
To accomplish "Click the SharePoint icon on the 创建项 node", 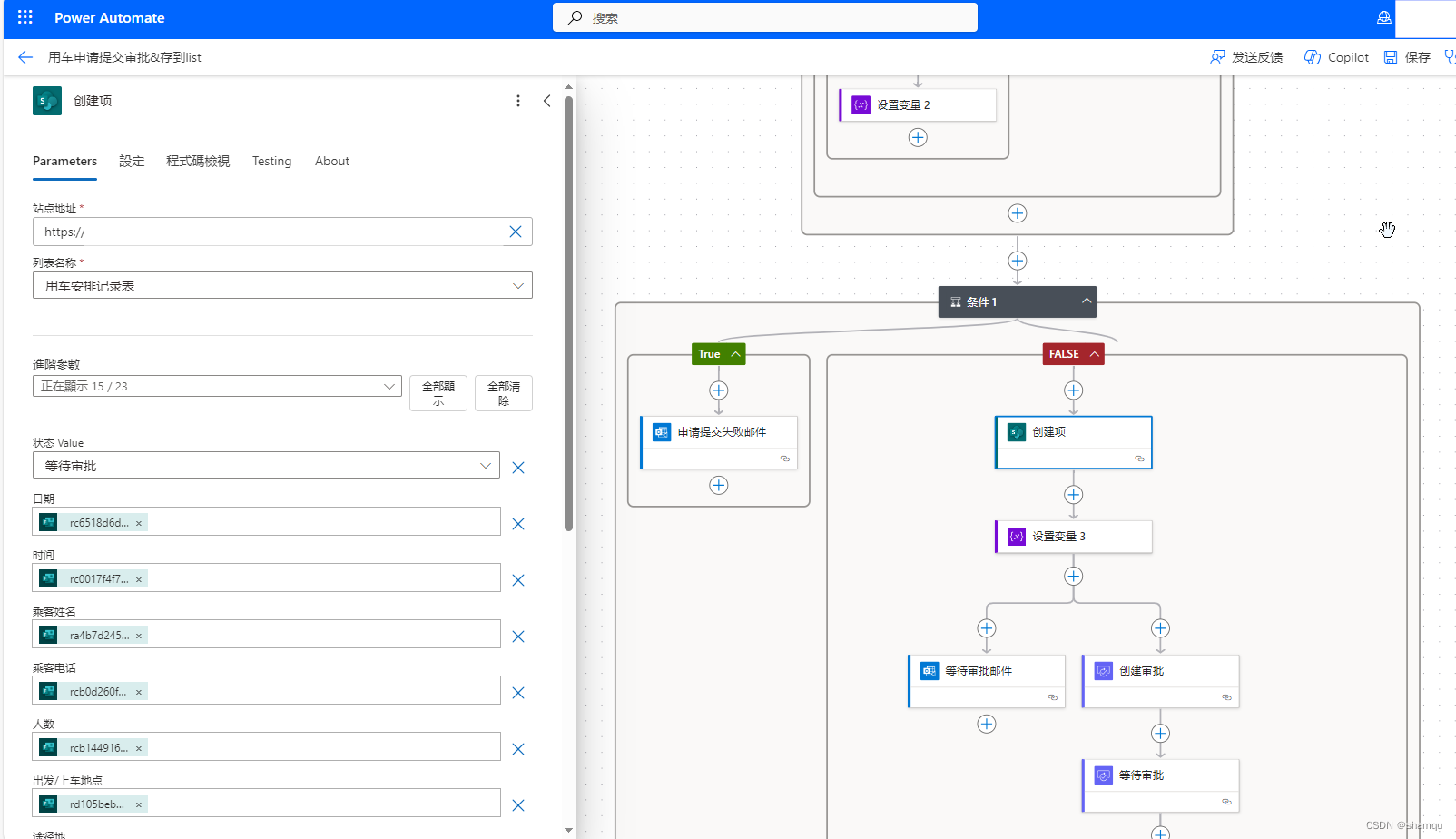I will click(x=1016, y=431).
